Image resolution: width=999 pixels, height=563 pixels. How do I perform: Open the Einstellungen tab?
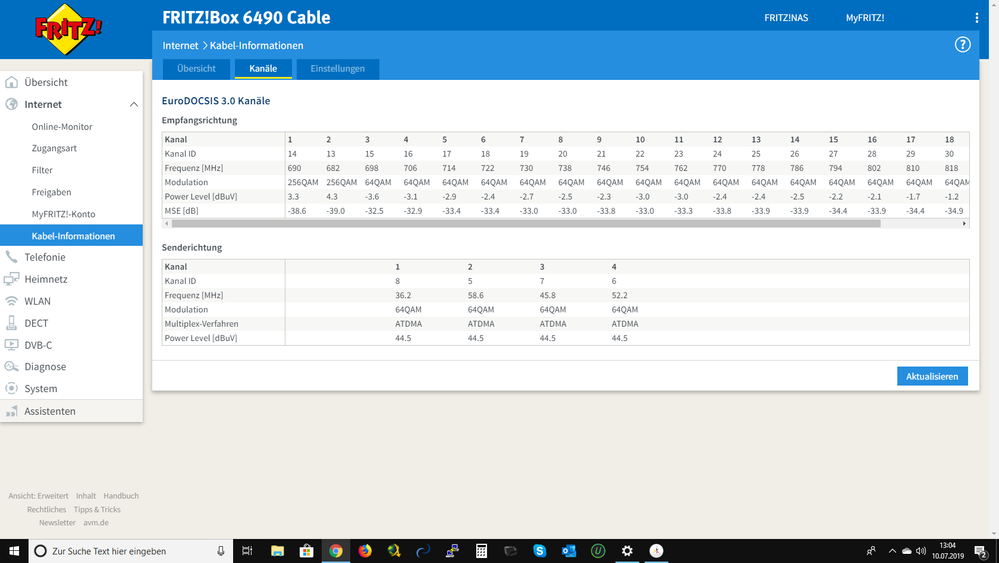tap(338, 69)
